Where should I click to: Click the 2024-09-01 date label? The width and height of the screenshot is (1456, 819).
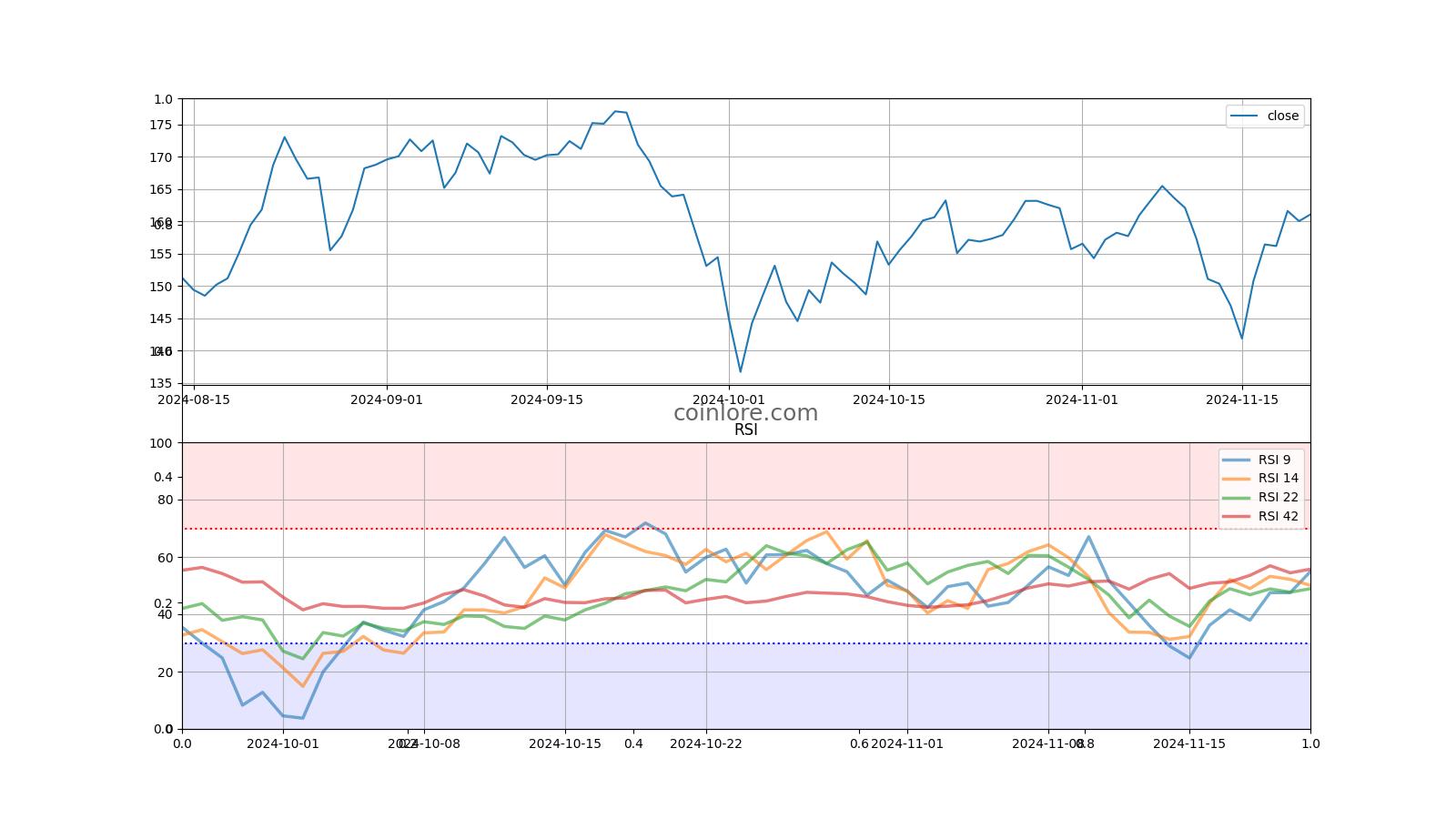pyautogui.click(x=387, y=399)
